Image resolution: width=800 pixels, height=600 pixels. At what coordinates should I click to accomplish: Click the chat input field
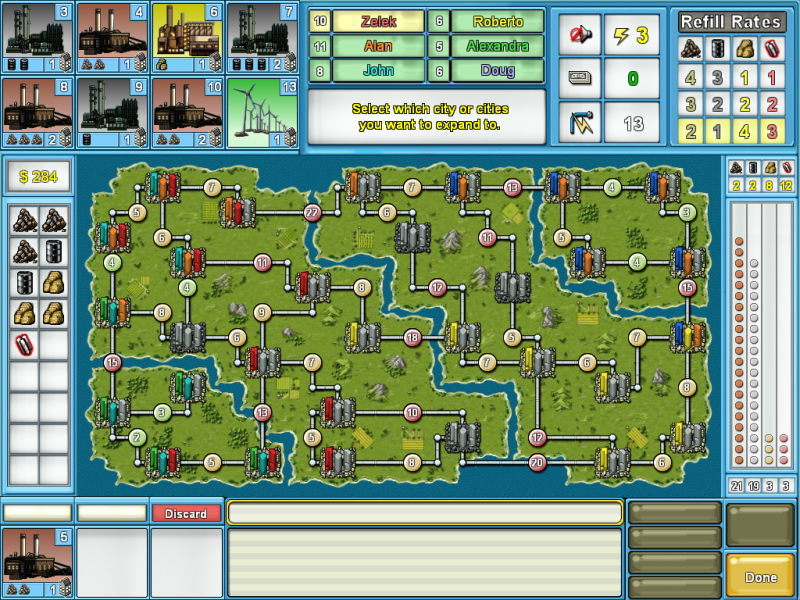425,512
